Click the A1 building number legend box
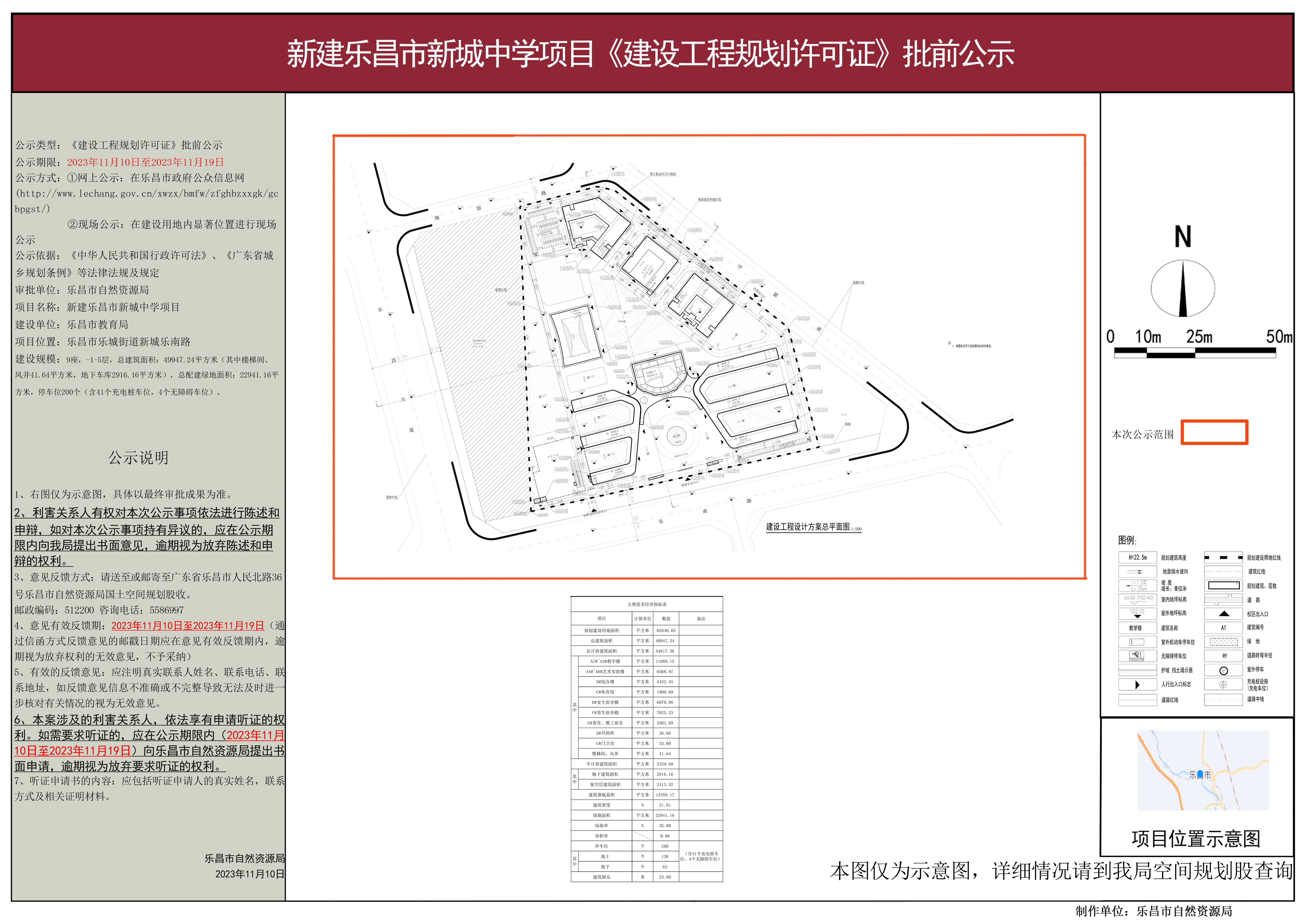 1224,628
